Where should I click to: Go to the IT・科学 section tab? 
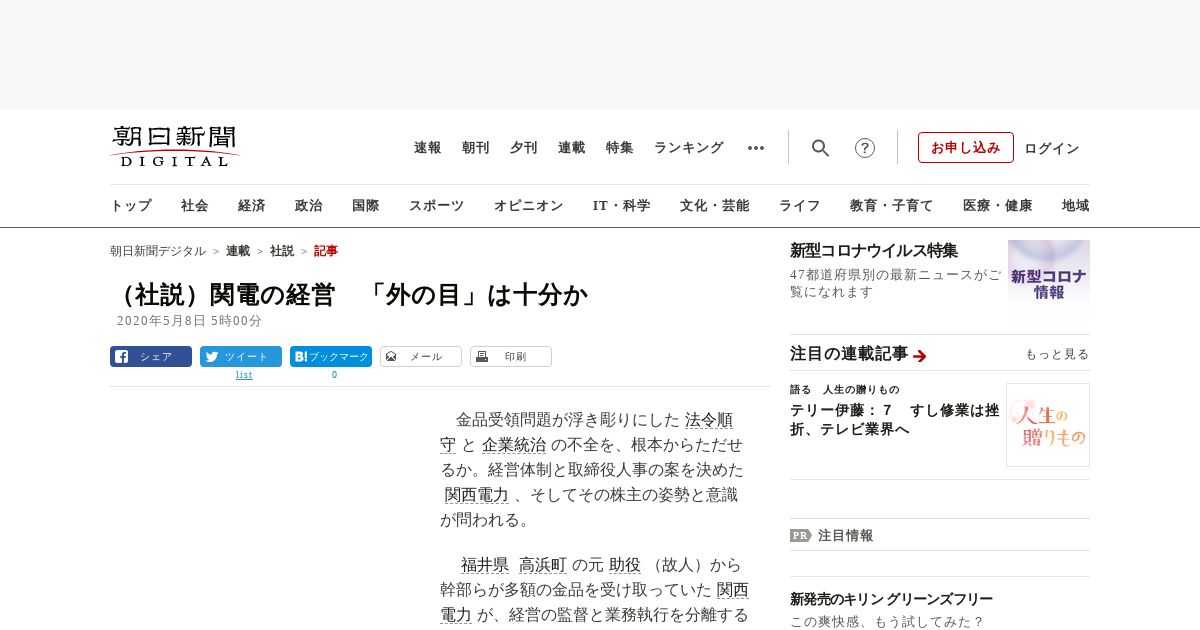(622, 206)
